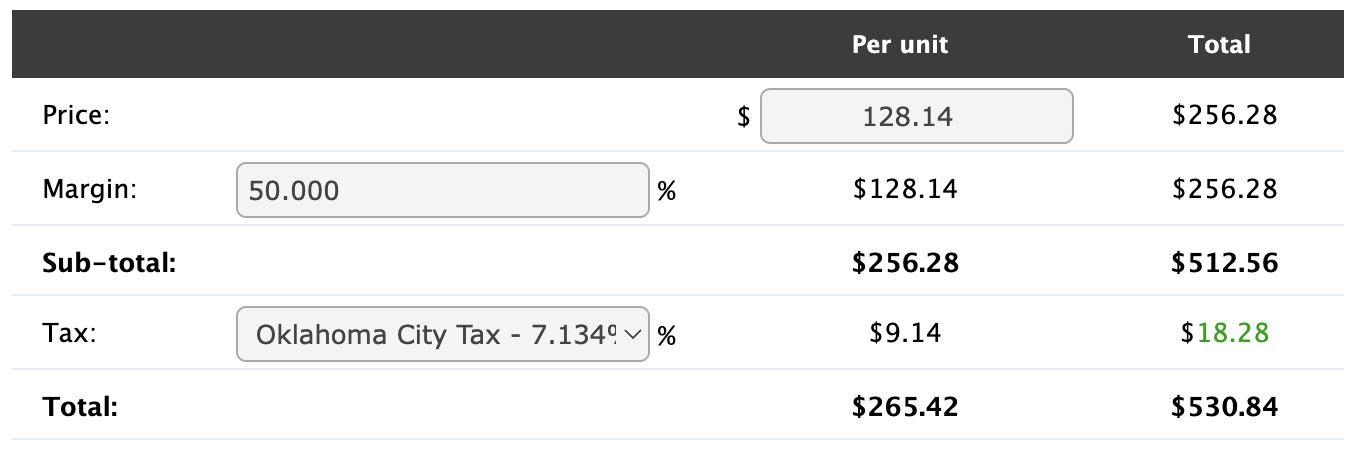Click the Tax dropdown chevron arrow
The height and width of the screenshot is (458, 1352).
(632, 334)
